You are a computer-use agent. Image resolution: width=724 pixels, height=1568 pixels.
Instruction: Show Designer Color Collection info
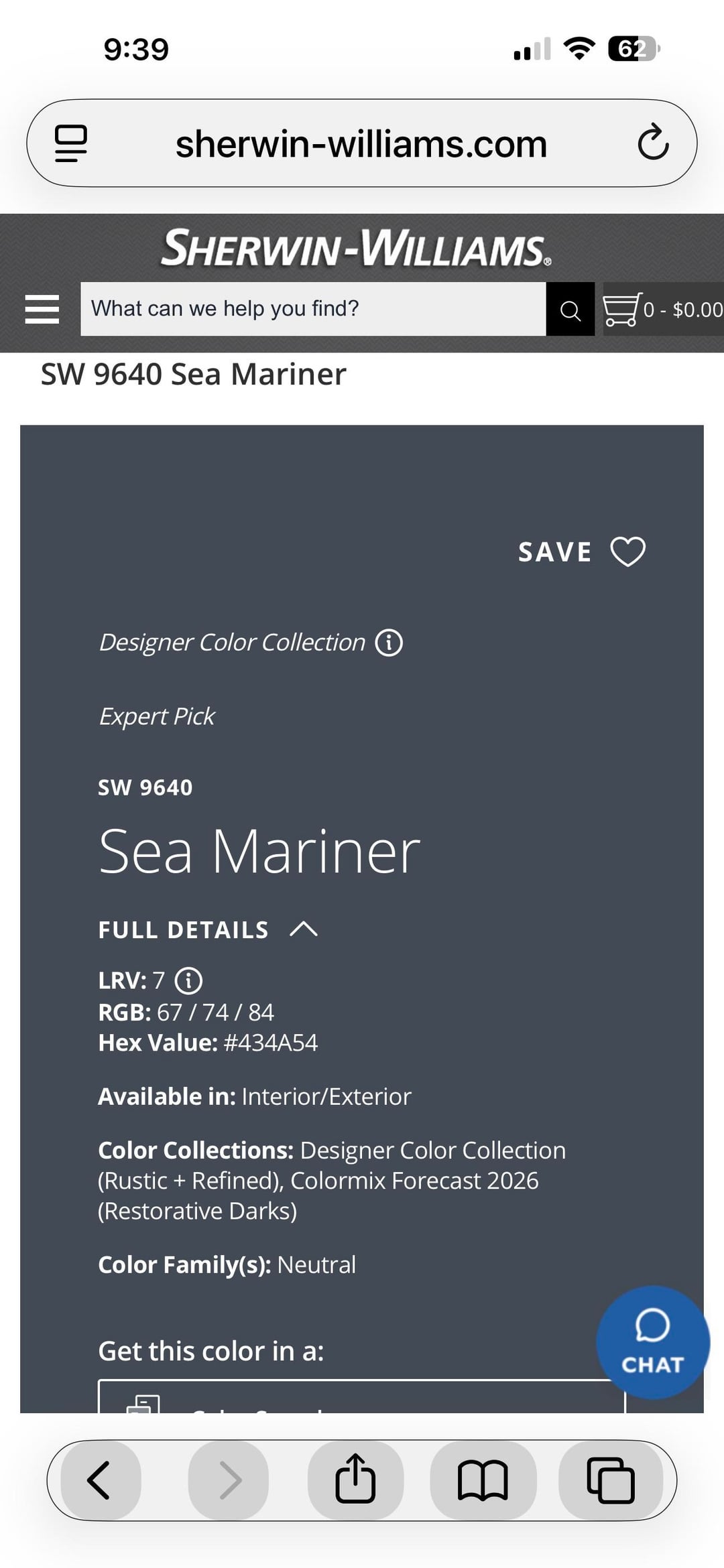click(x=389, y=643)
